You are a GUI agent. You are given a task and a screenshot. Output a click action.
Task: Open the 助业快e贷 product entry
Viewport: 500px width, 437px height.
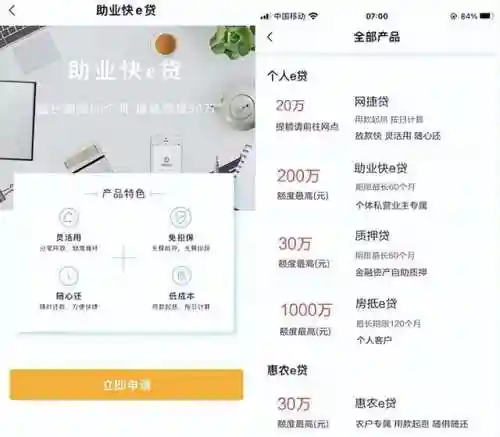(377, 186)
